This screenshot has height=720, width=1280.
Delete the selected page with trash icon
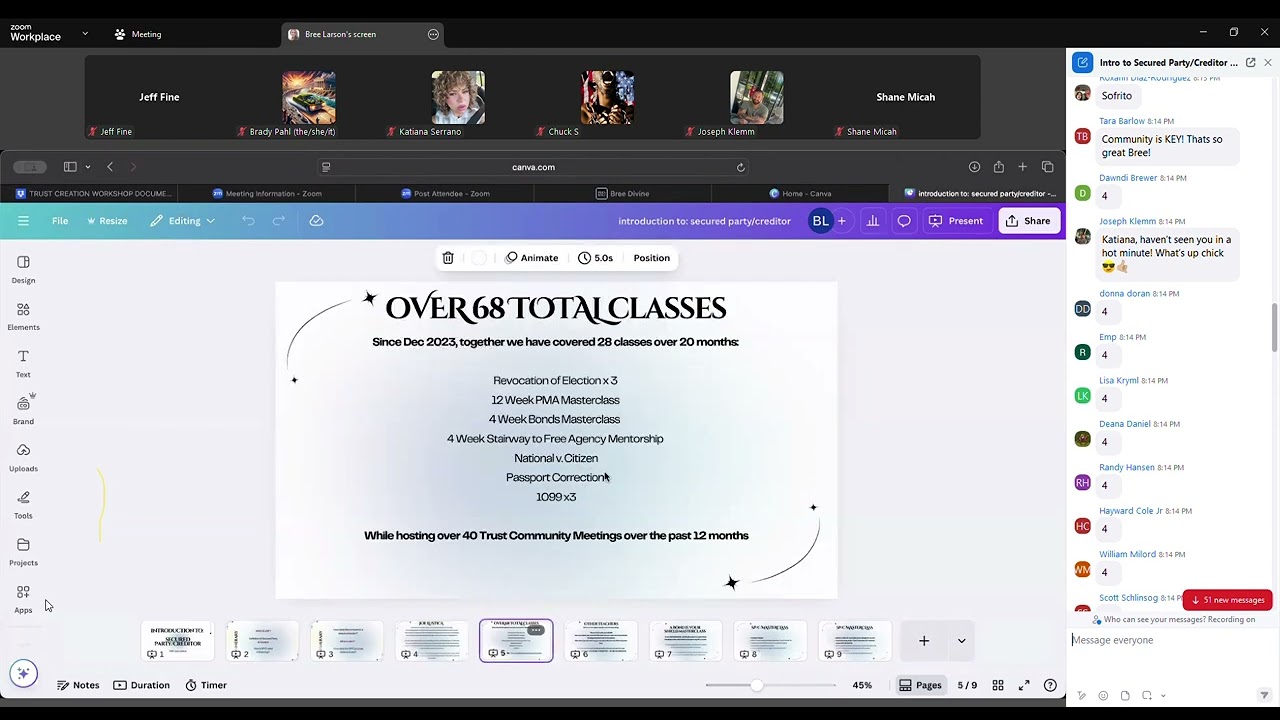point(448,258)
